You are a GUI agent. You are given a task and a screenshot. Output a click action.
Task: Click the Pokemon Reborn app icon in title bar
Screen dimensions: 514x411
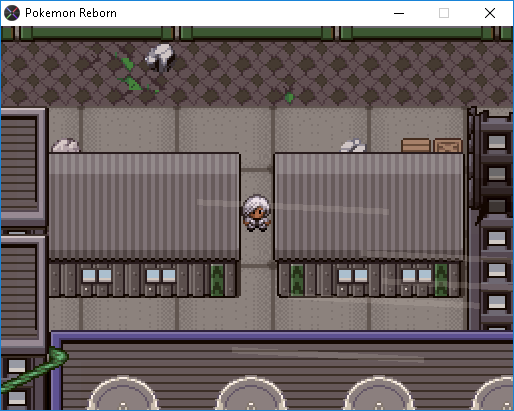click(12, 13)
